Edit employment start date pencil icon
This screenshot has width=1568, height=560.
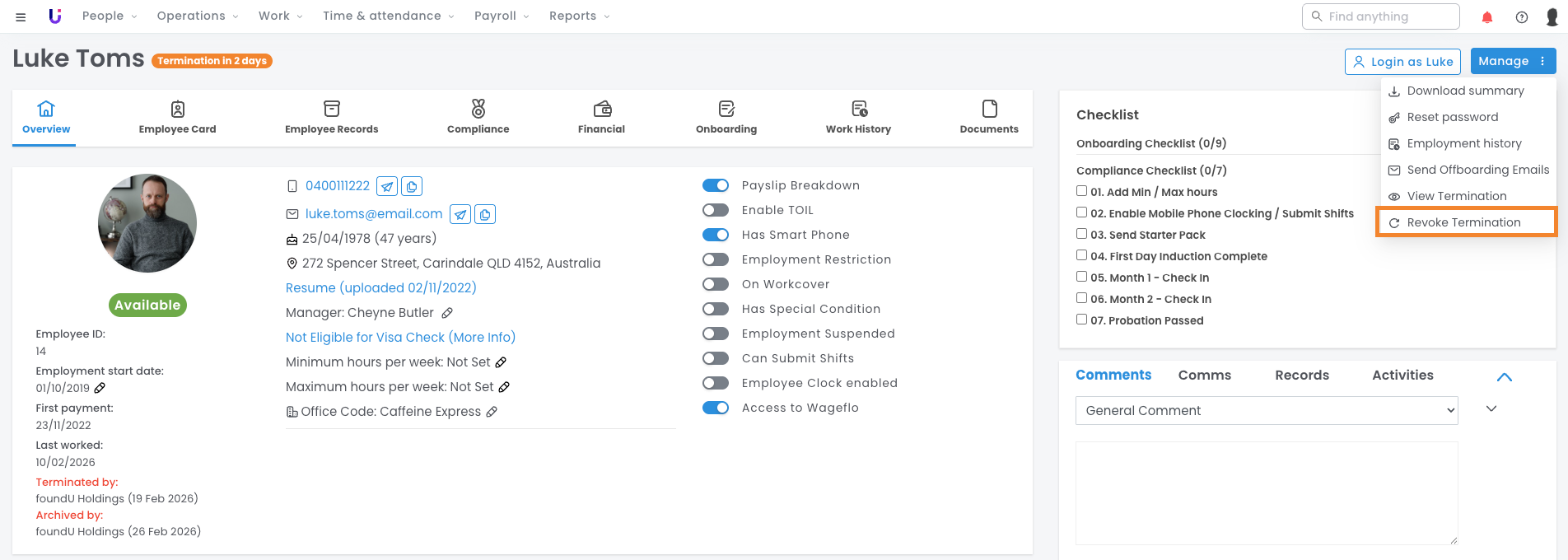tap(100, 388)
